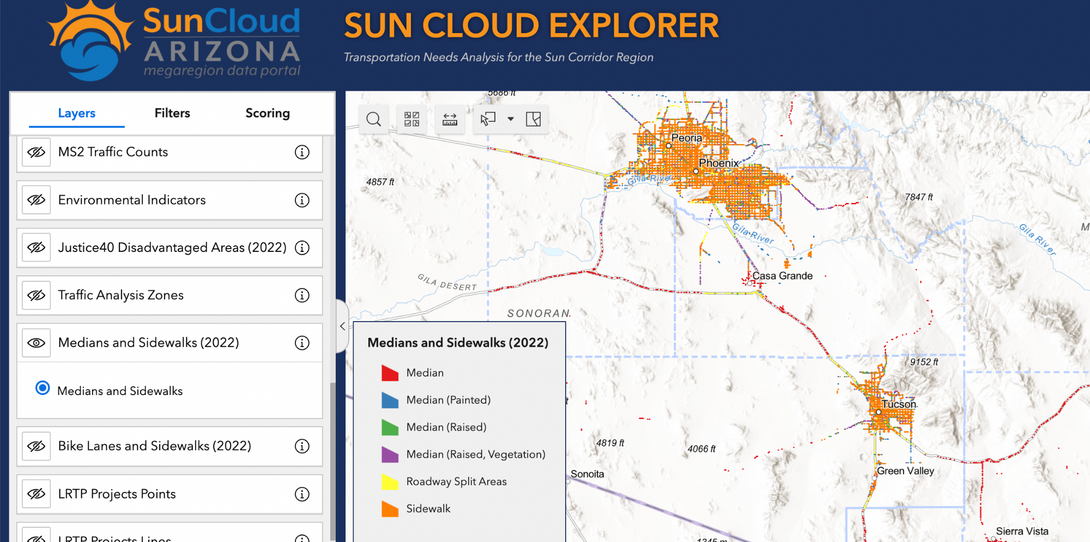Click the LRTP Projects Points label
Image resolution: width=1090 pixels, height=542 pixels.
(x=117, y=494)
